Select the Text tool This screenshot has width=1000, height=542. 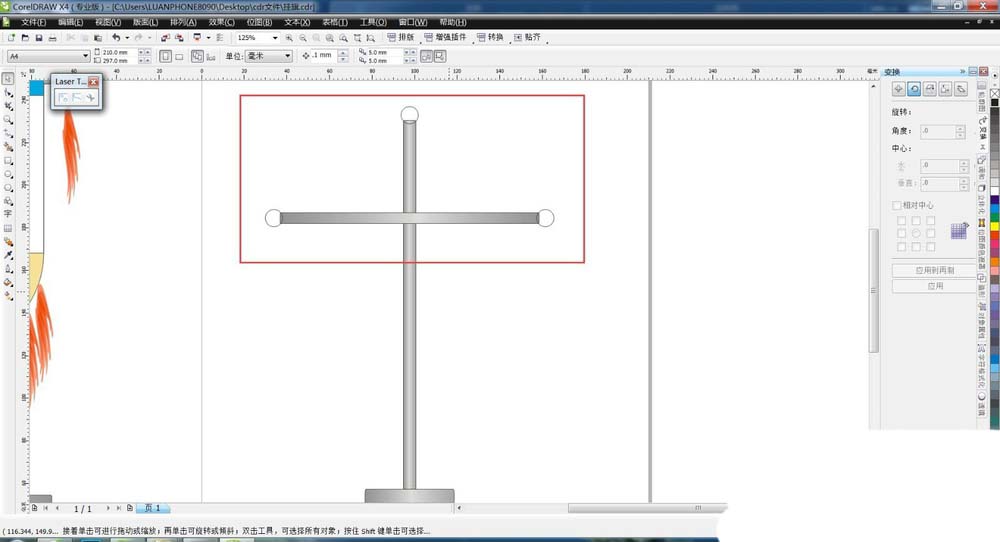(8, 214)
